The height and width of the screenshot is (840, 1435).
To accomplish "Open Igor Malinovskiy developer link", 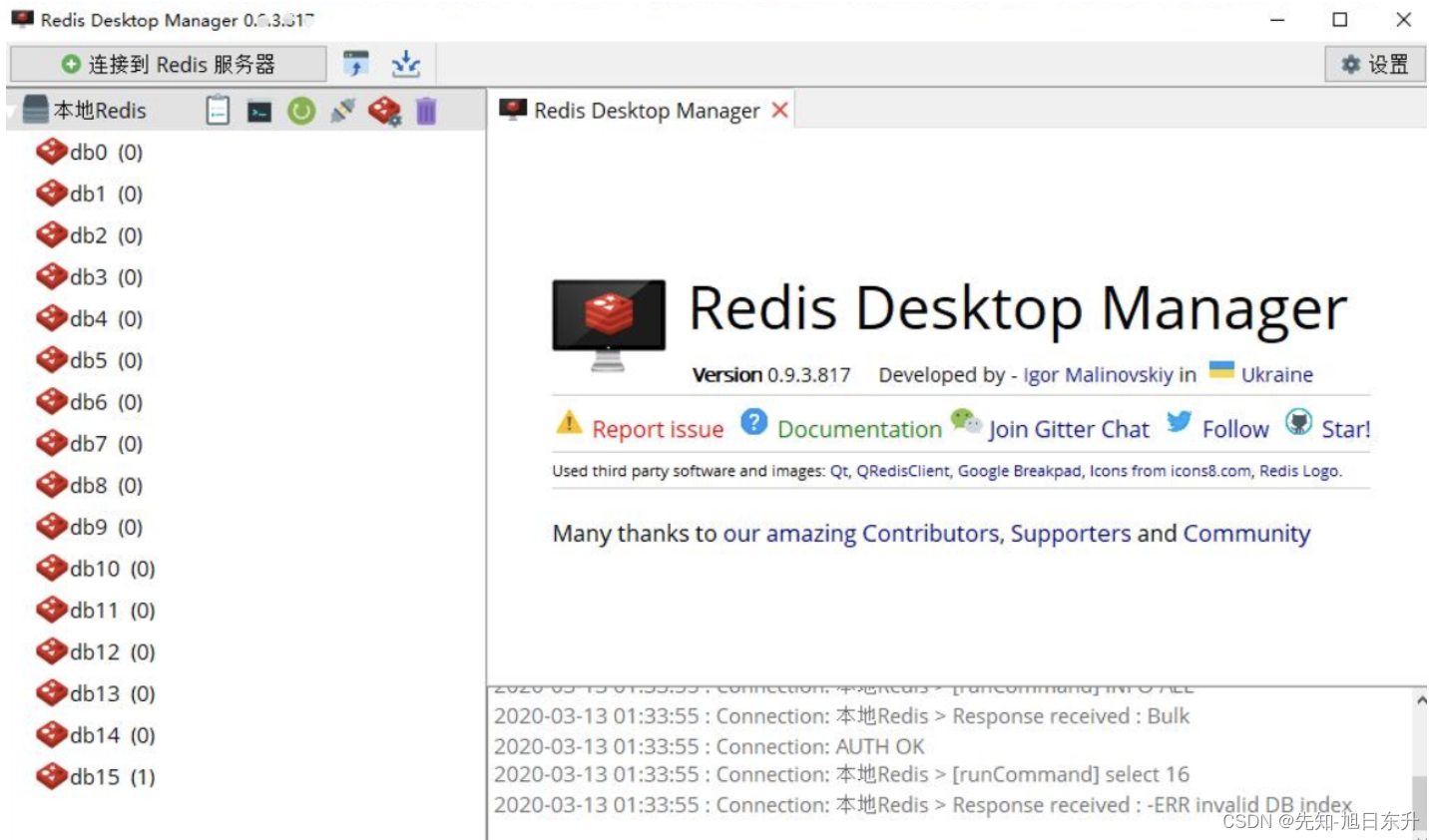I will tap(1098, 375).
